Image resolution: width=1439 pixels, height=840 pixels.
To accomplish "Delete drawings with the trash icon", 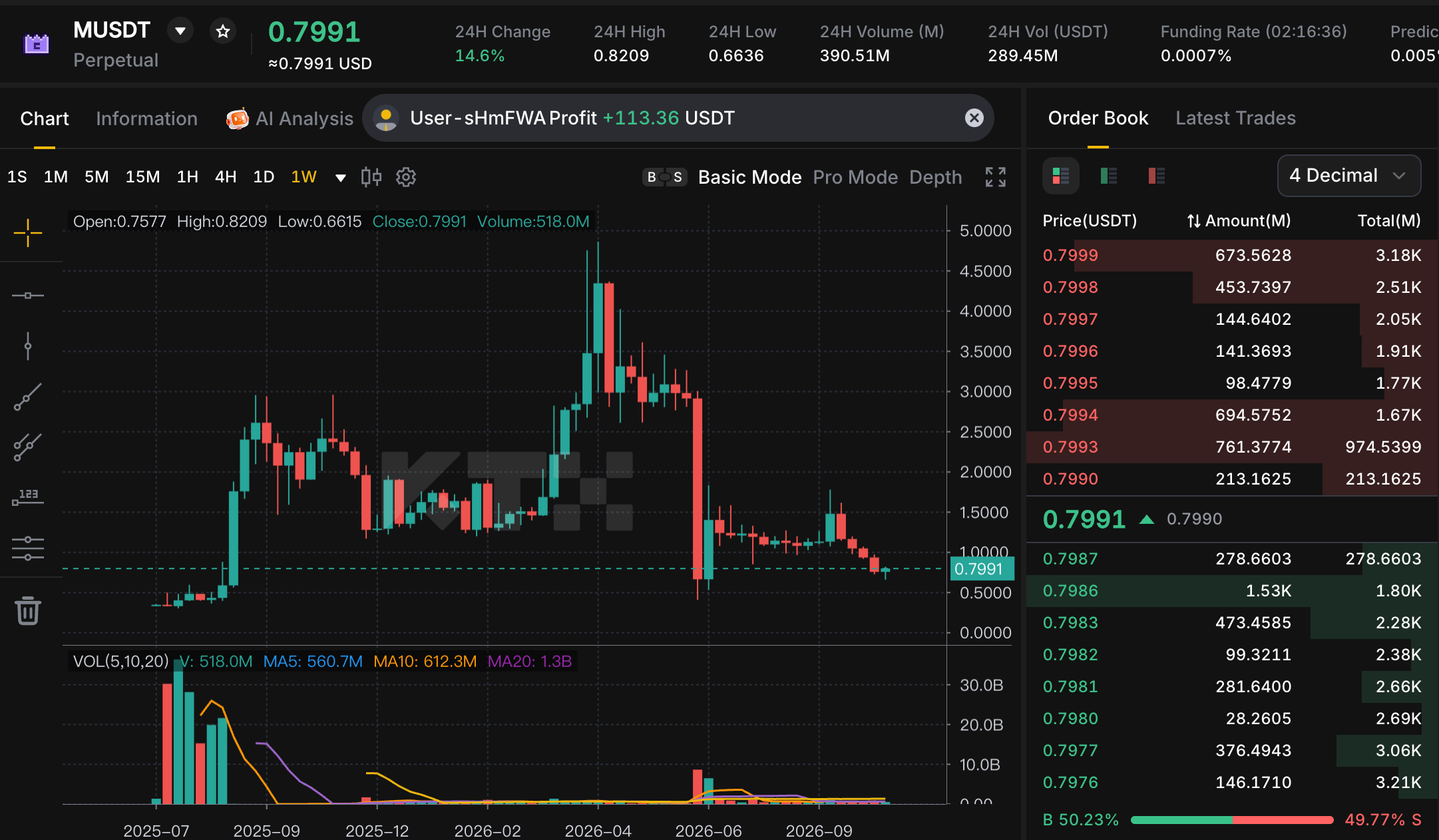I will (28, 610).
